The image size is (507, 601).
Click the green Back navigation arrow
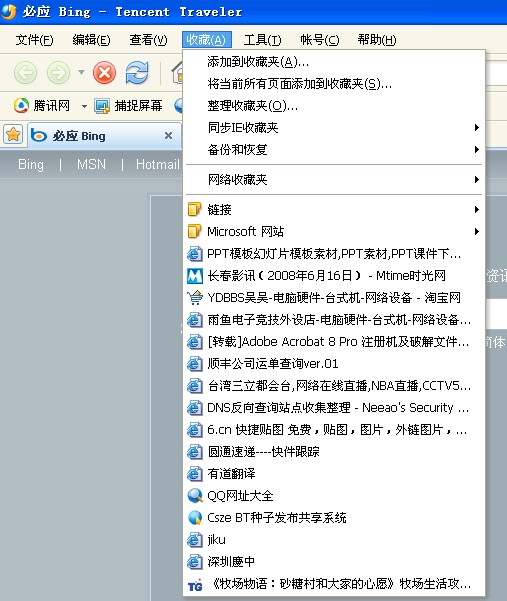25,72
